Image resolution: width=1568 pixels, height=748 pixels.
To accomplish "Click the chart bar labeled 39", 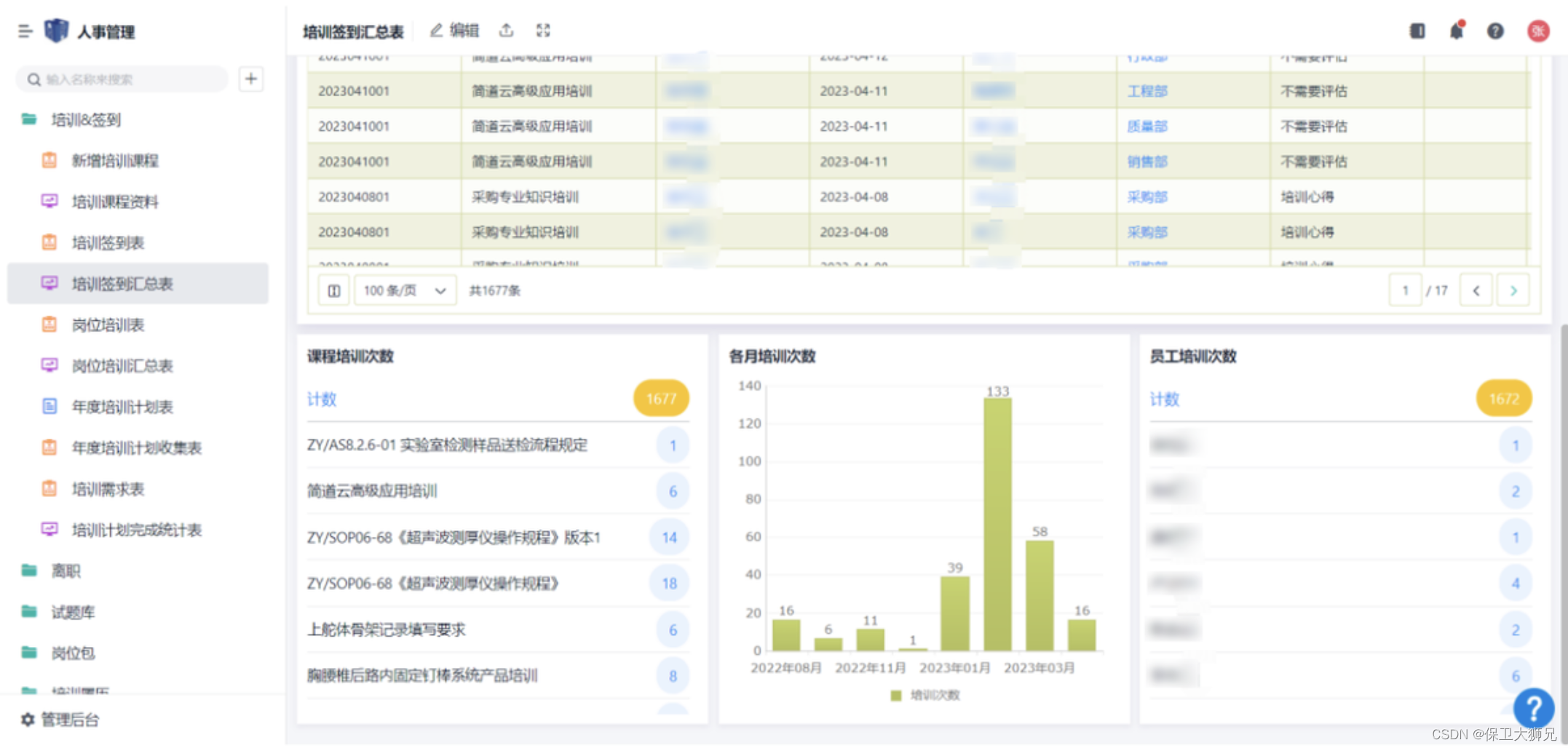I will coord(955,613).
